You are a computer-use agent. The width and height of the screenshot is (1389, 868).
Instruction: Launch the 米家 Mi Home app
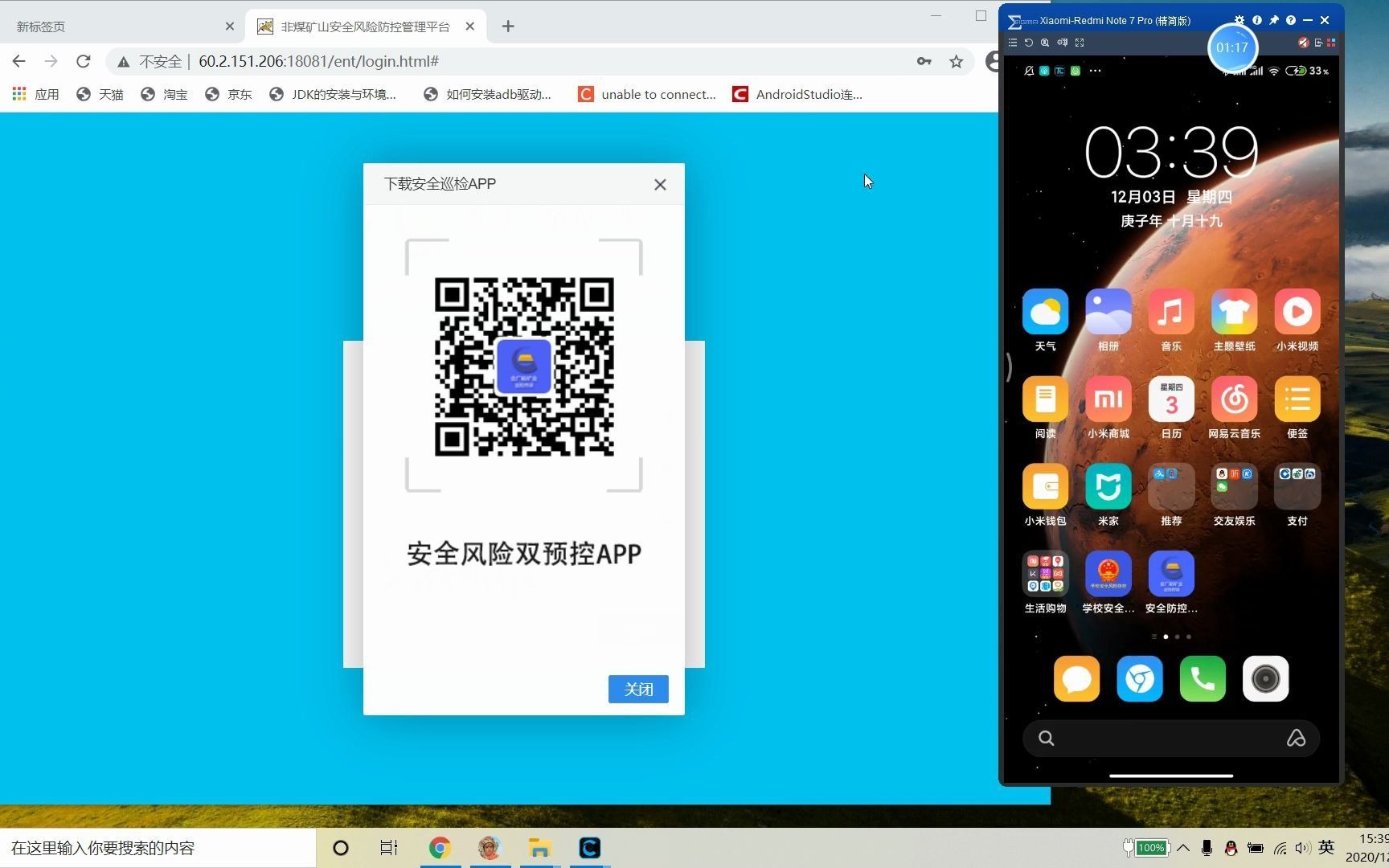[x=1108, y=486]
